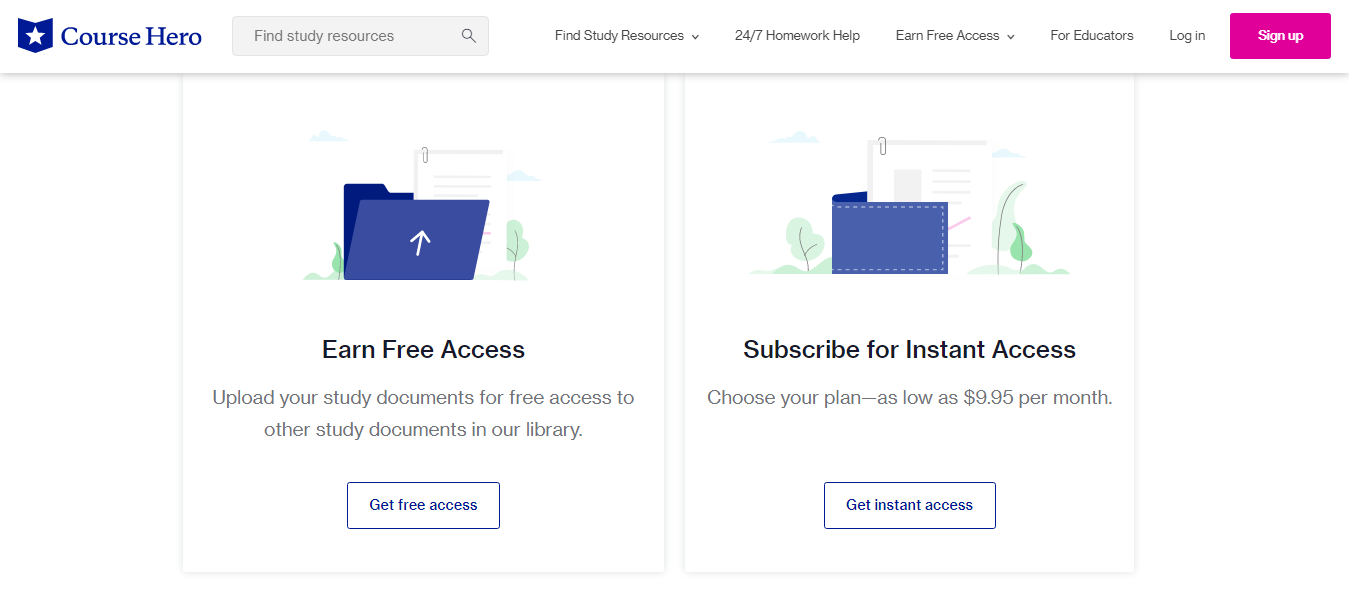
Task: Click the Course Hero star shield logo
Action: pos(35,36)
